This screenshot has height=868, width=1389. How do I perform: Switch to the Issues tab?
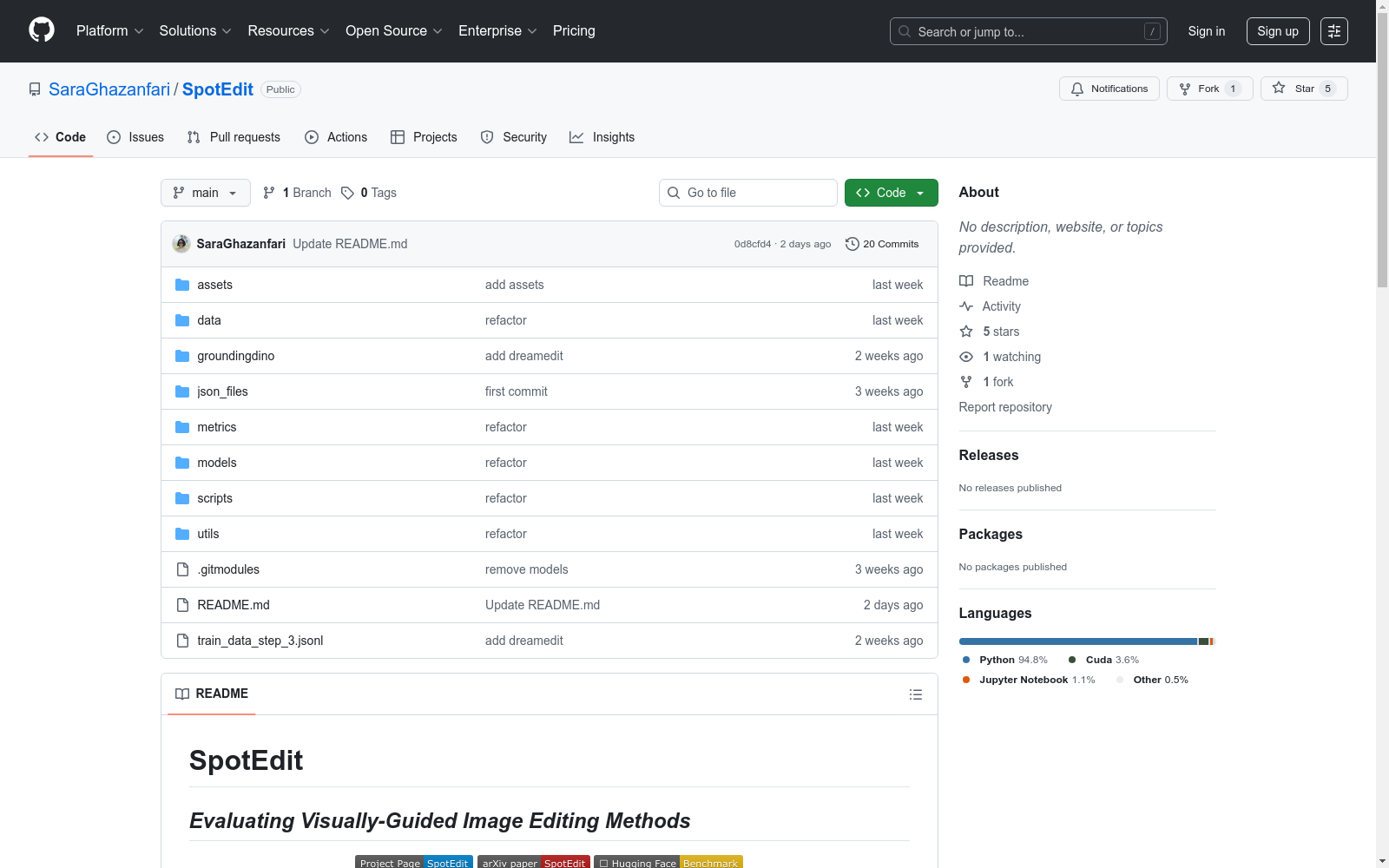coord(135,137)
